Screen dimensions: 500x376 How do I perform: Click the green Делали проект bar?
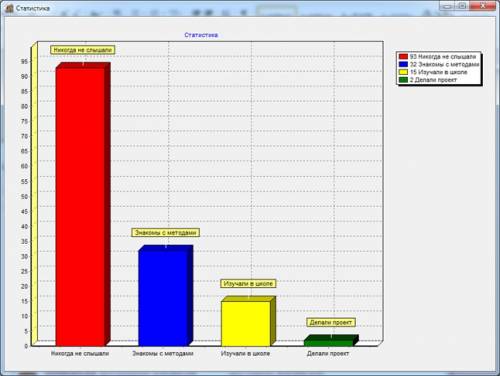[x=329, y=343]
